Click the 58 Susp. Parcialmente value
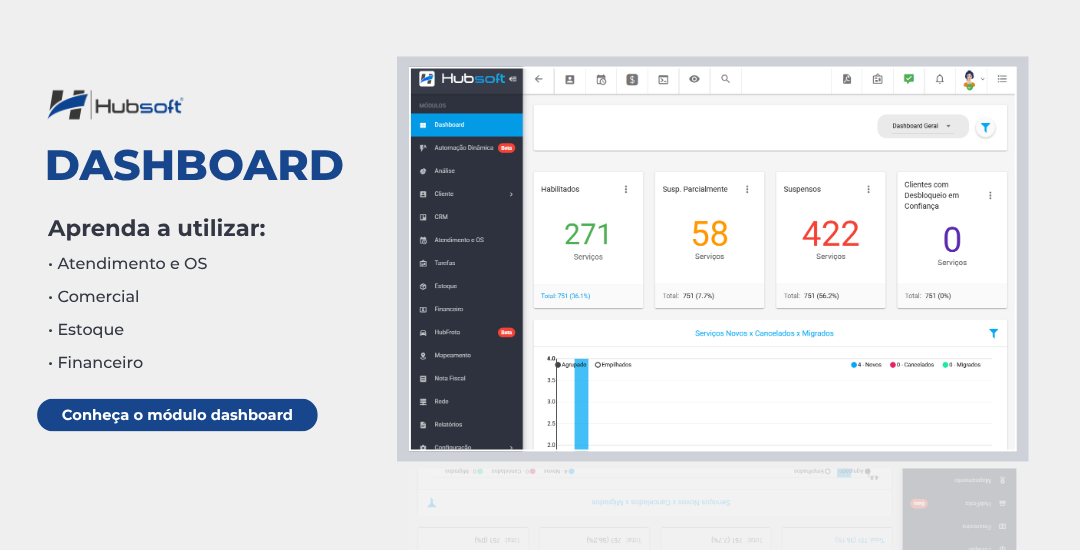 tap(709, 234)
